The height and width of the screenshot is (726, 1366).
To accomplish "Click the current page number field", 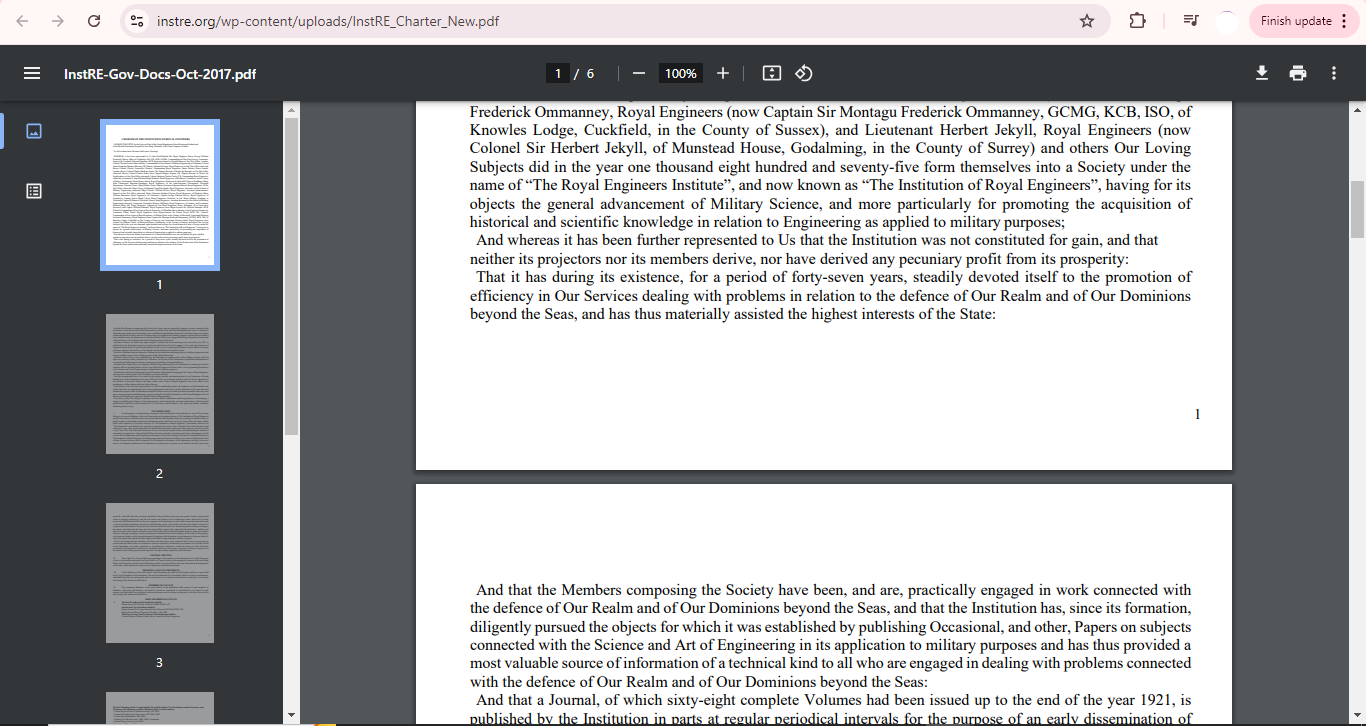I will [558, 73].
